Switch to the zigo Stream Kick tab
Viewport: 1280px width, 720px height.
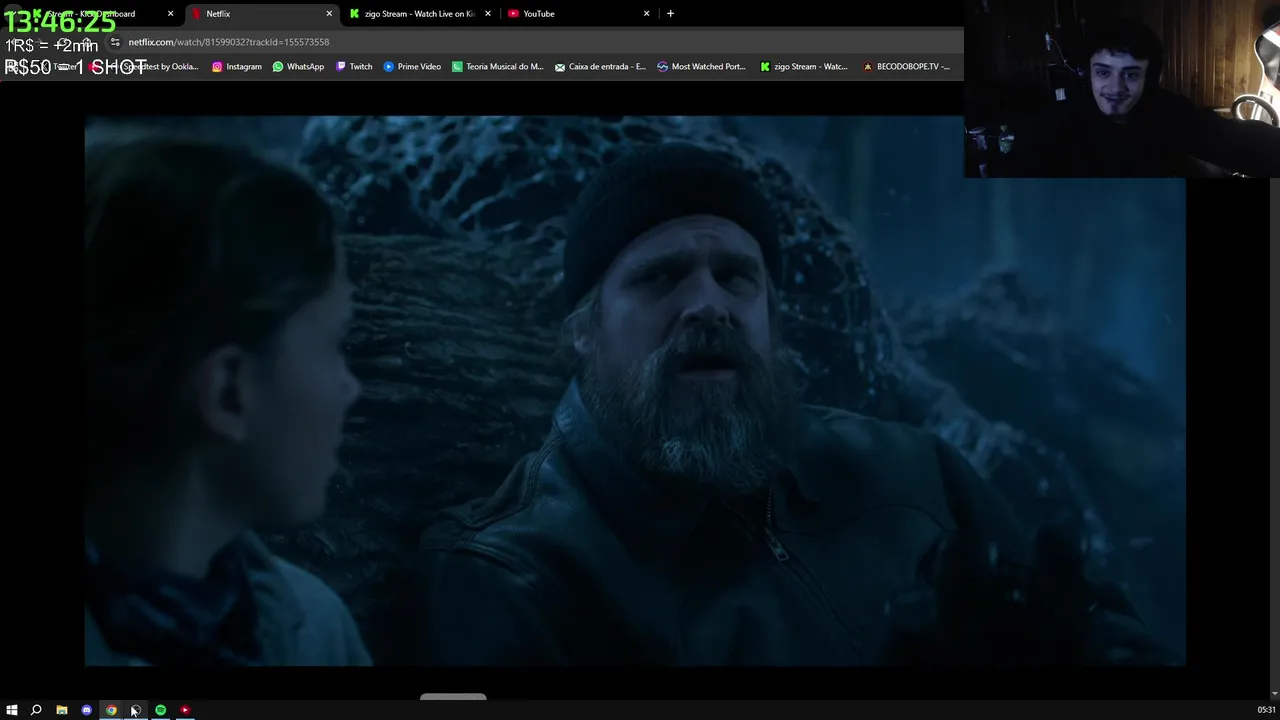419,14
